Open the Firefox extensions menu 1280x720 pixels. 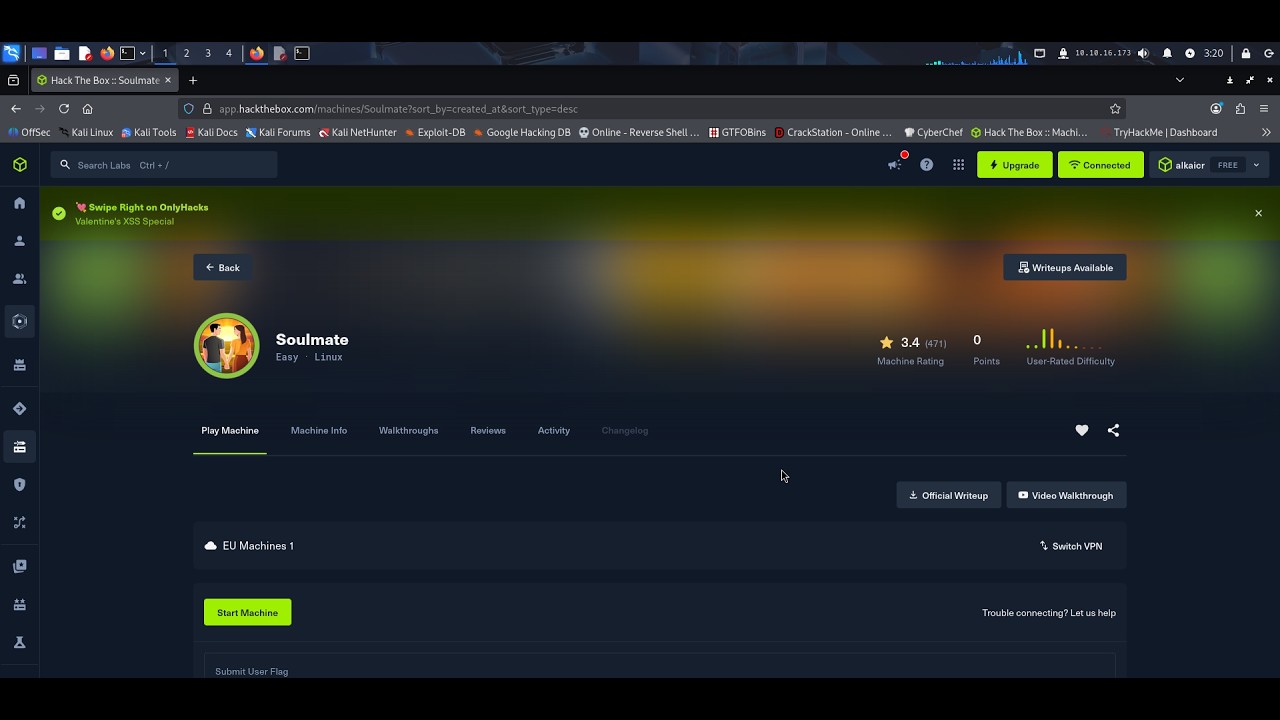[1241, 108]
